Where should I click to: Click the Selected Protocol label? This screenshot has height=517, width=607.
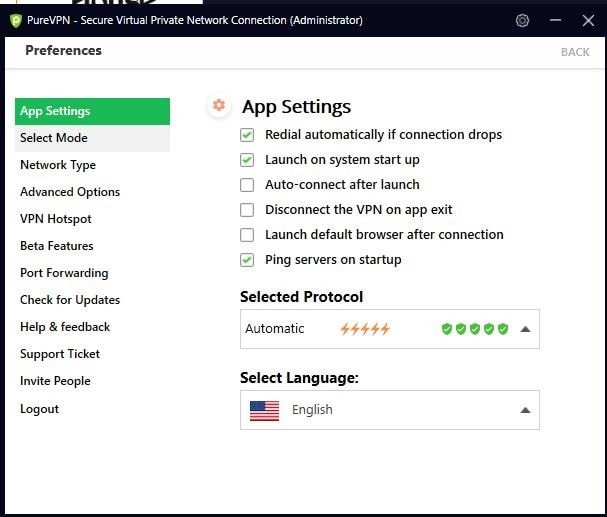302,297
